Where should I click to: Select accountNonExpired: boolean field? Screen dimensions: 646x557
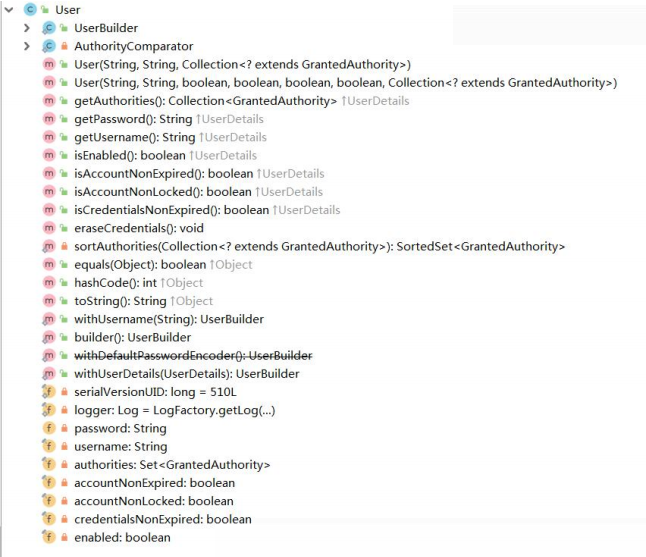154,482
